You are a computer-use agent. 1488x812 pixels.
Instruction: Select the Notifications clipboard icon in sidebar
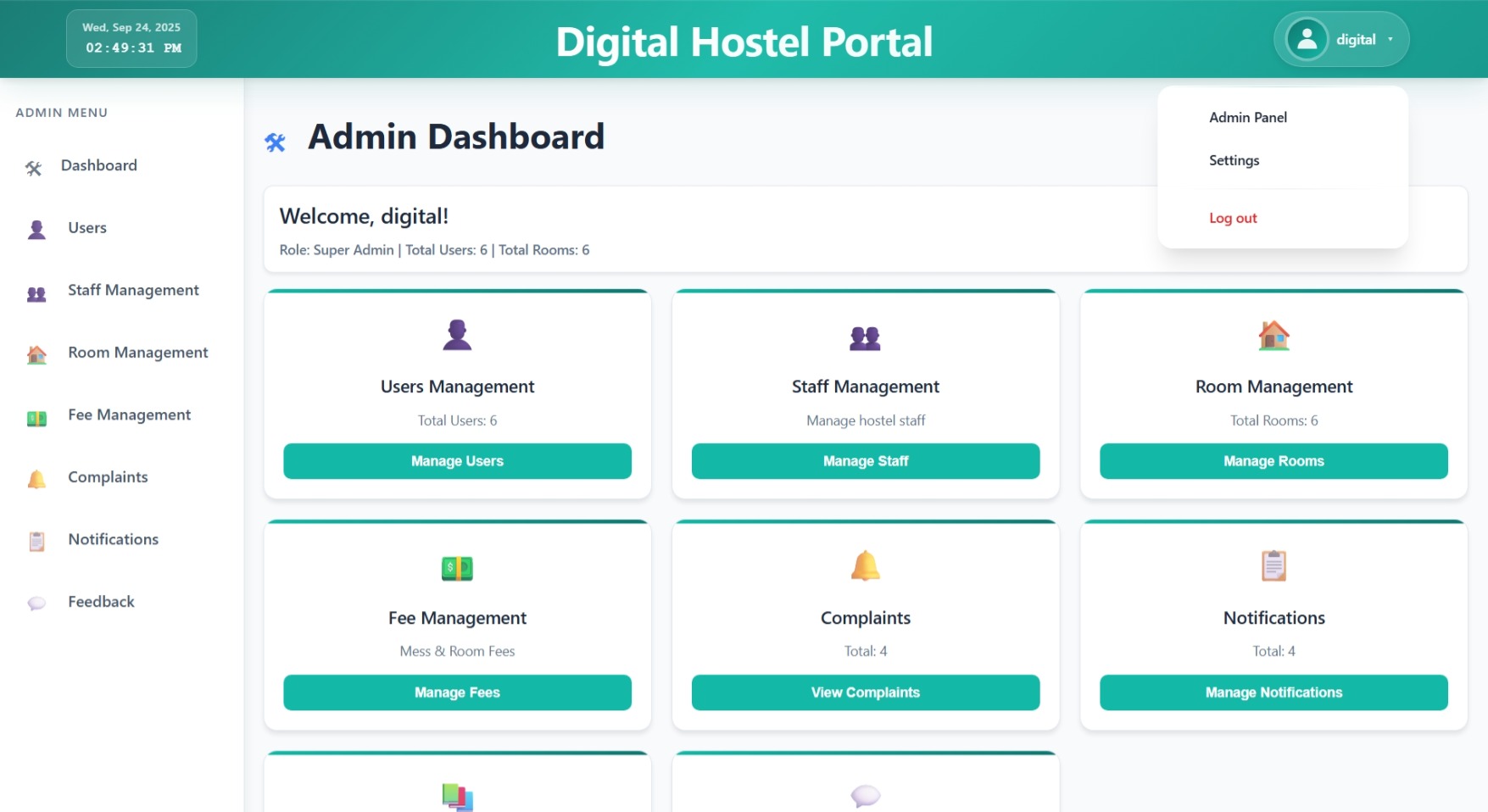point(36,540)
